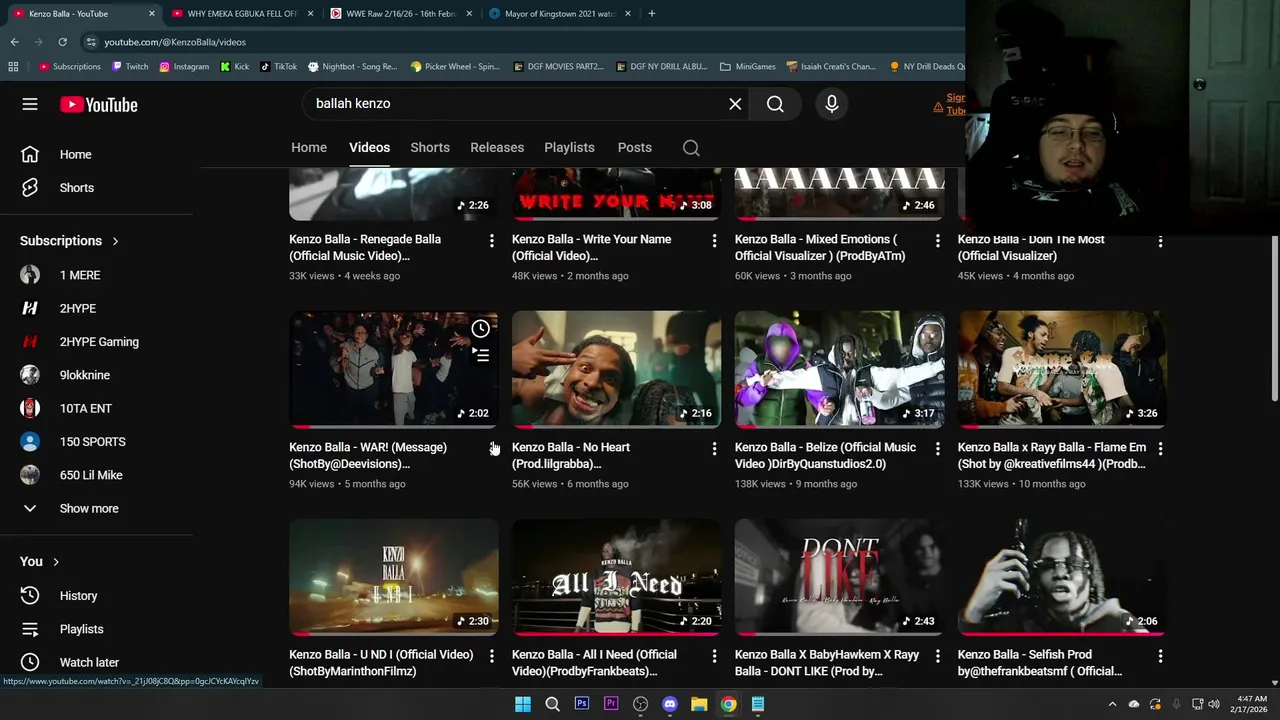Image resolution: width=1280 pixels, height=720 pixels.
Task: Open Photoshop from the taskbar
Action: pyautogui.click(x=582, y=704)
